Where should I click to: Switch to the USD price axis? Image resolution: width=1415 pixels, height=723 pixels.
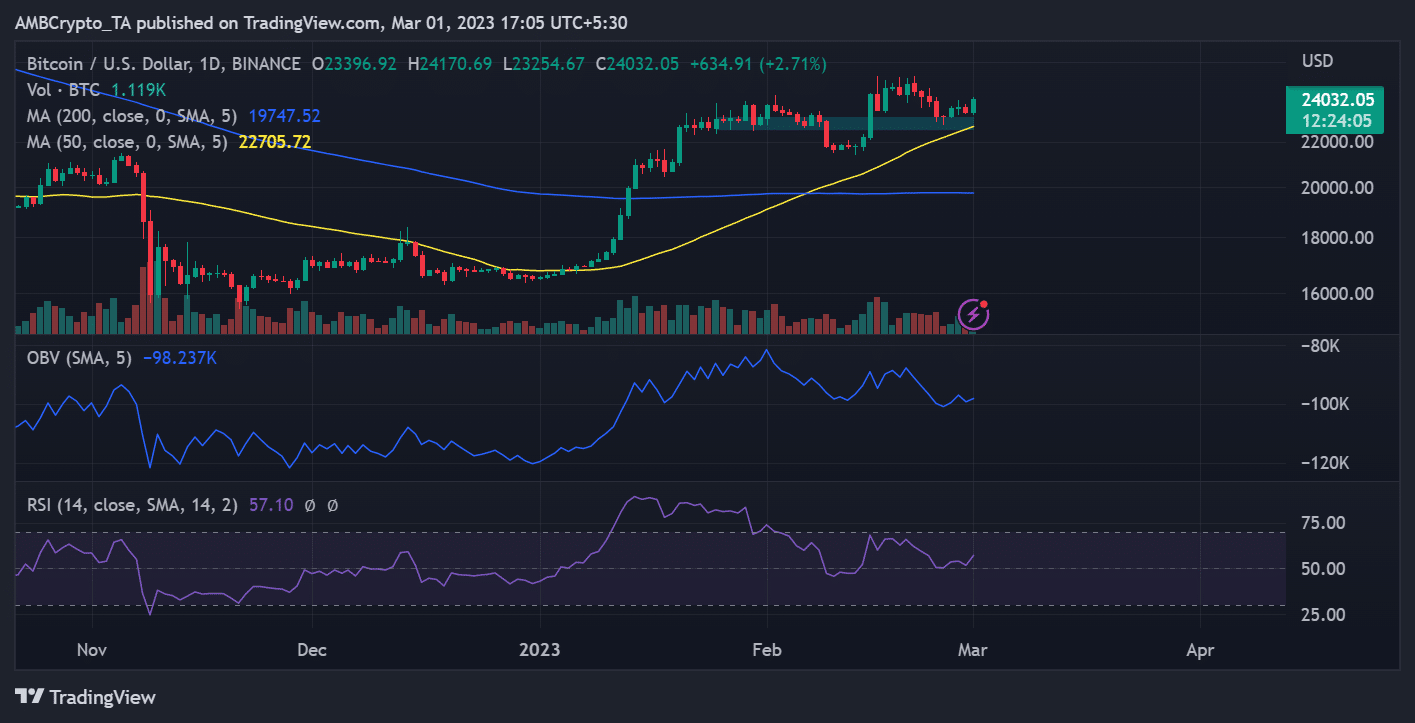pos(1316,60)
